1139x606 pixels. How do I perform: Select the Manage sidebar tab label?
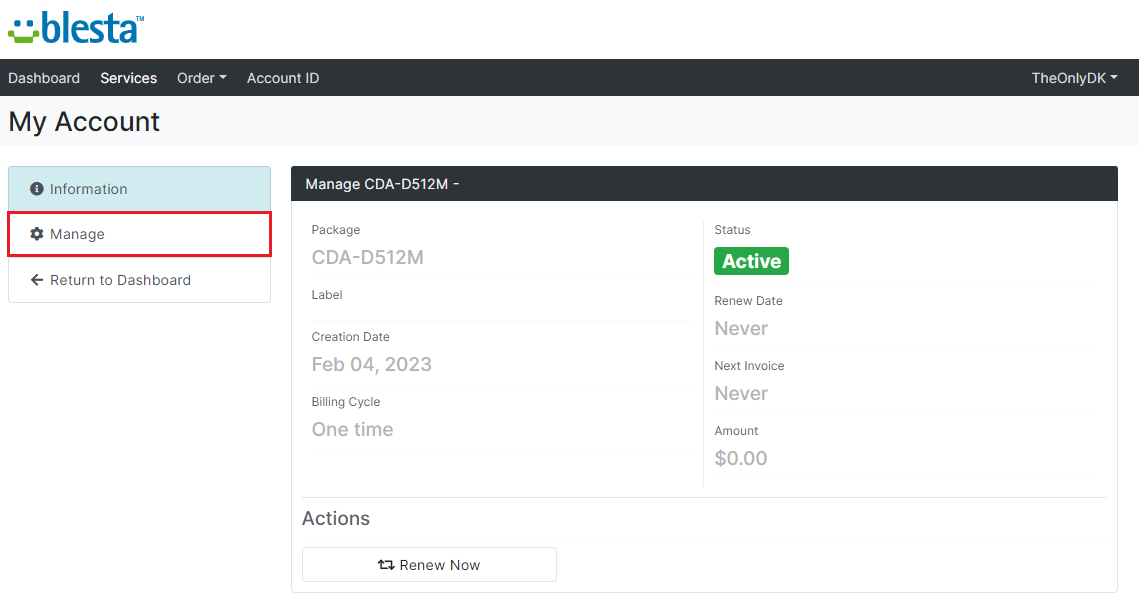click(x=78, y=234)
